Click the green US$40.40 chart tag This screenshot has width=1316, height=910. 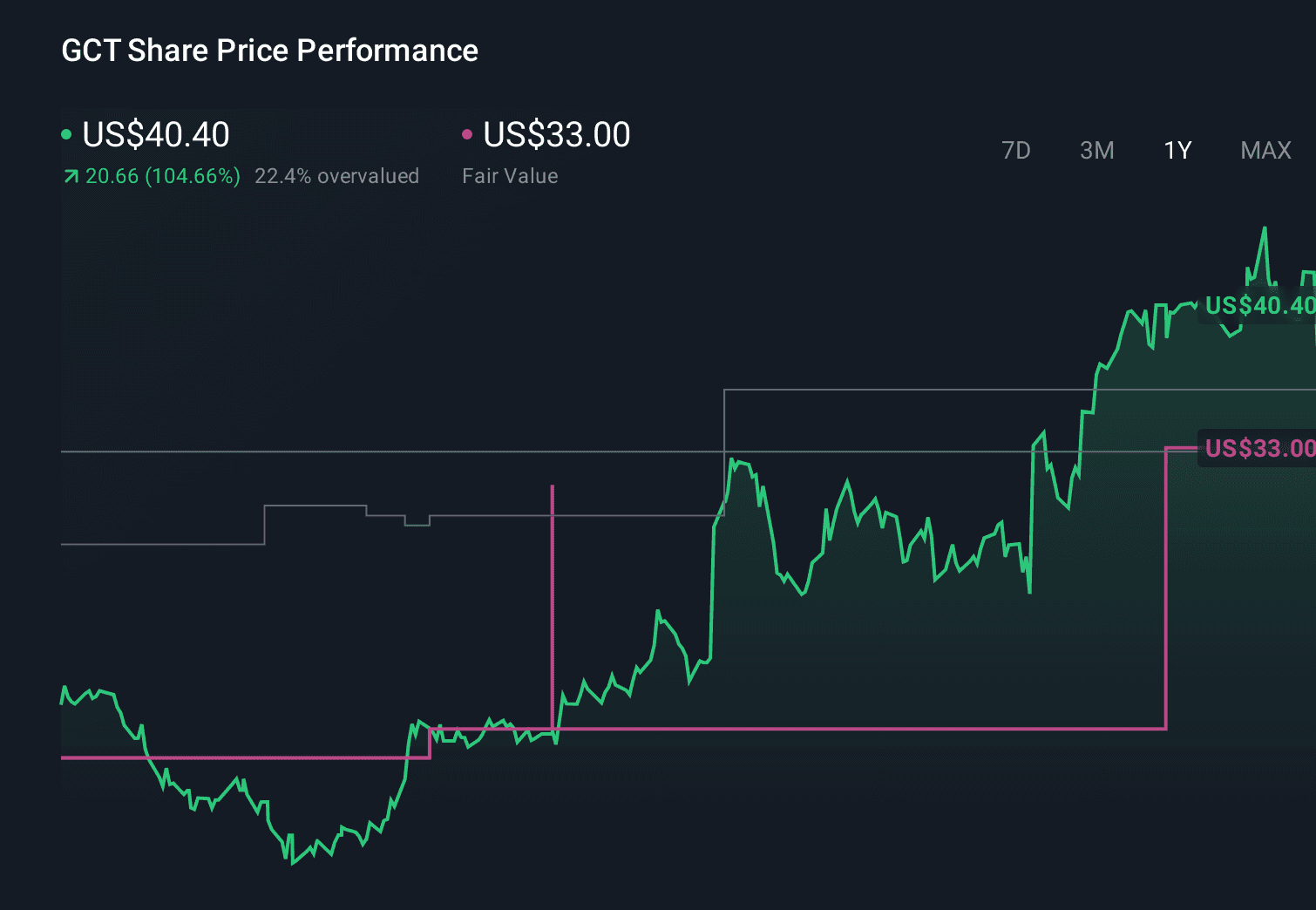coord(1258,306)
